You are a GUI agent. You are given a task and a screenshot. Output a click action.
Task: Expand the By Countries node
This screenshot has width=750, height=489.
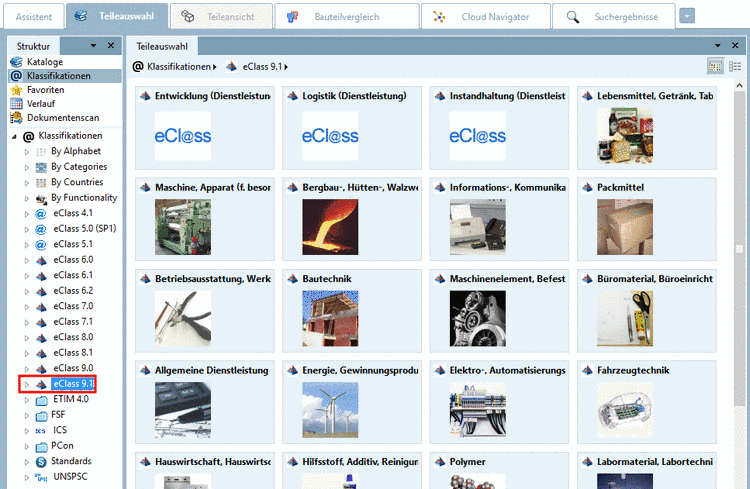point(27,183)
